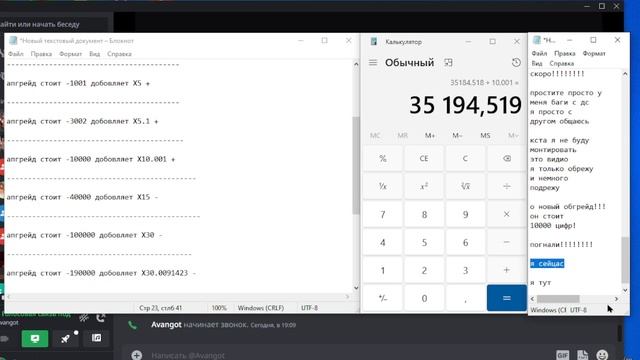Click right Notepad vertical scrollbar thumb
The height and width of the screenshot is (360, 640).
tap(625, 260)
